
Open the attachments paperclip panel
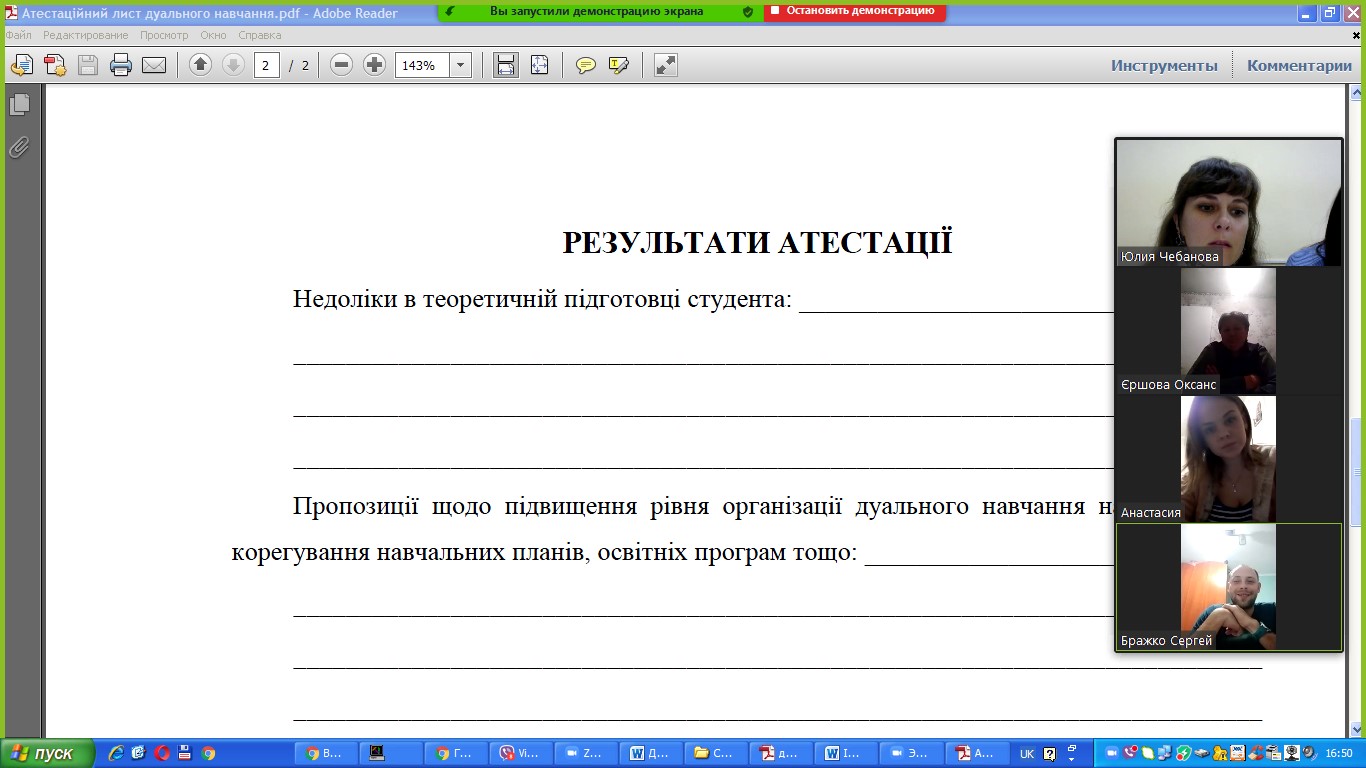pos(19,148)
